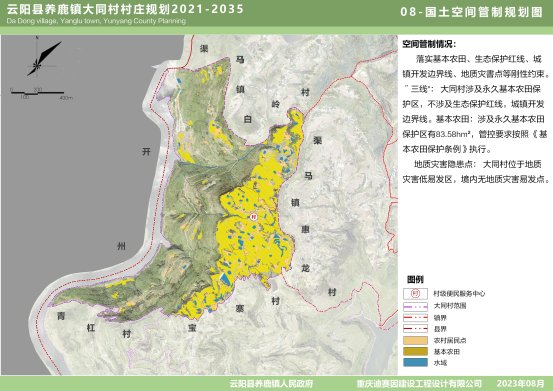The width and height of the screenshot is (553, 391).
Task: Select the 农村居民点 legend color swatch
Action: click(x=415, y=340)
